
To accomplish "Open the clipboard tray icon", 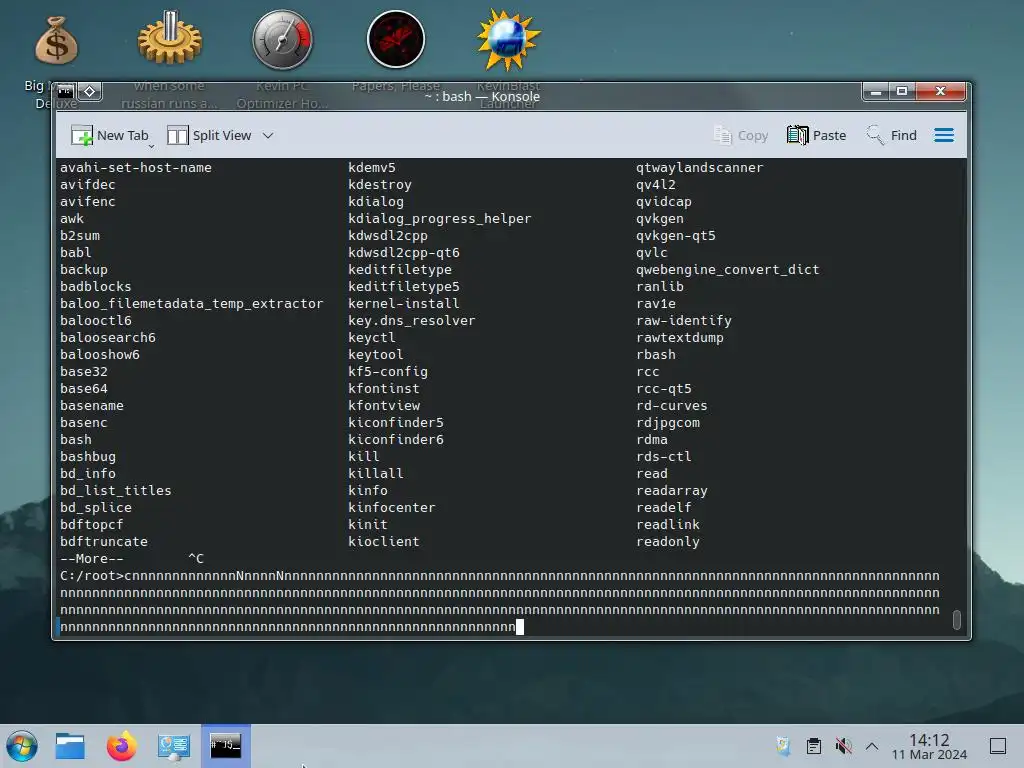I will 814,746.
